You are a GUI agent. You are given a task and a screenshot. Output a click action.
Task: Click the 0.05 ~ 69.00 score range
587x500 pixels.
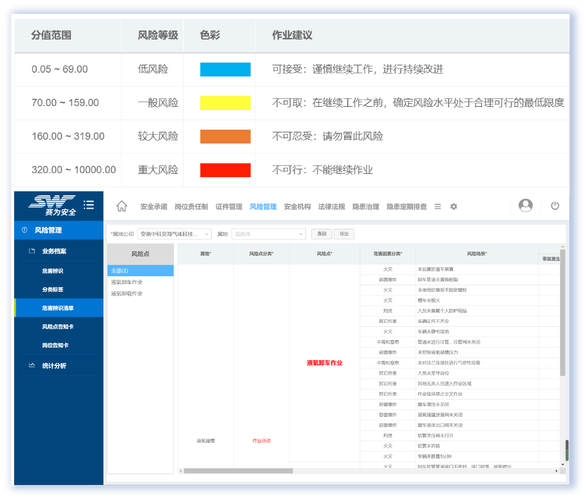60,69
